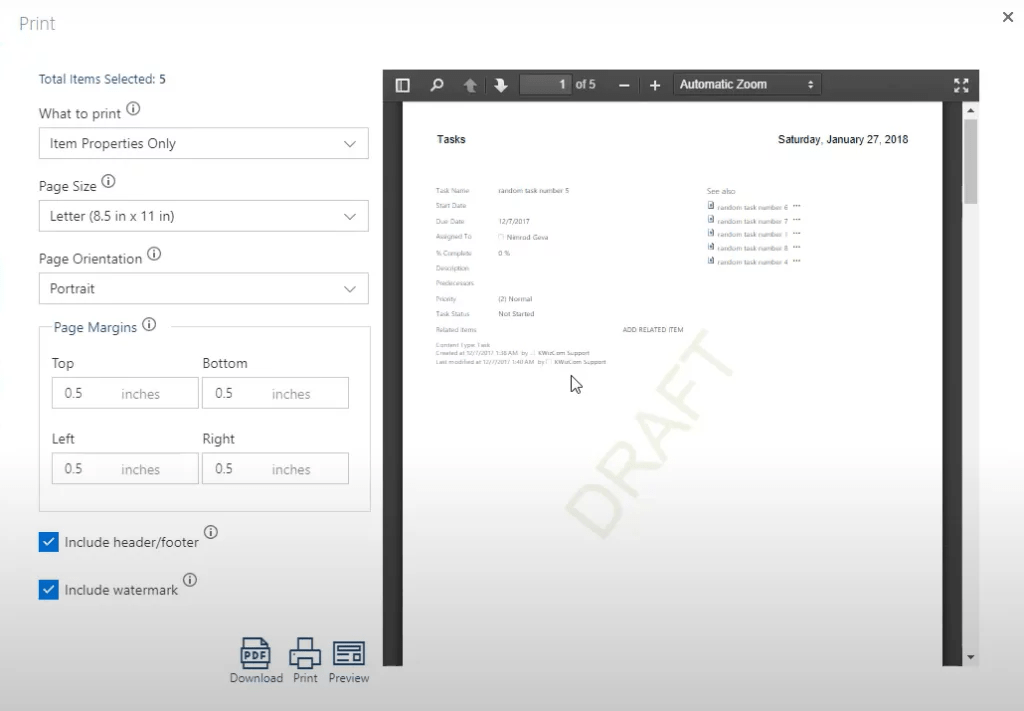Open the What to print dropdown
1024x711 pixels.
pos(204,143)
